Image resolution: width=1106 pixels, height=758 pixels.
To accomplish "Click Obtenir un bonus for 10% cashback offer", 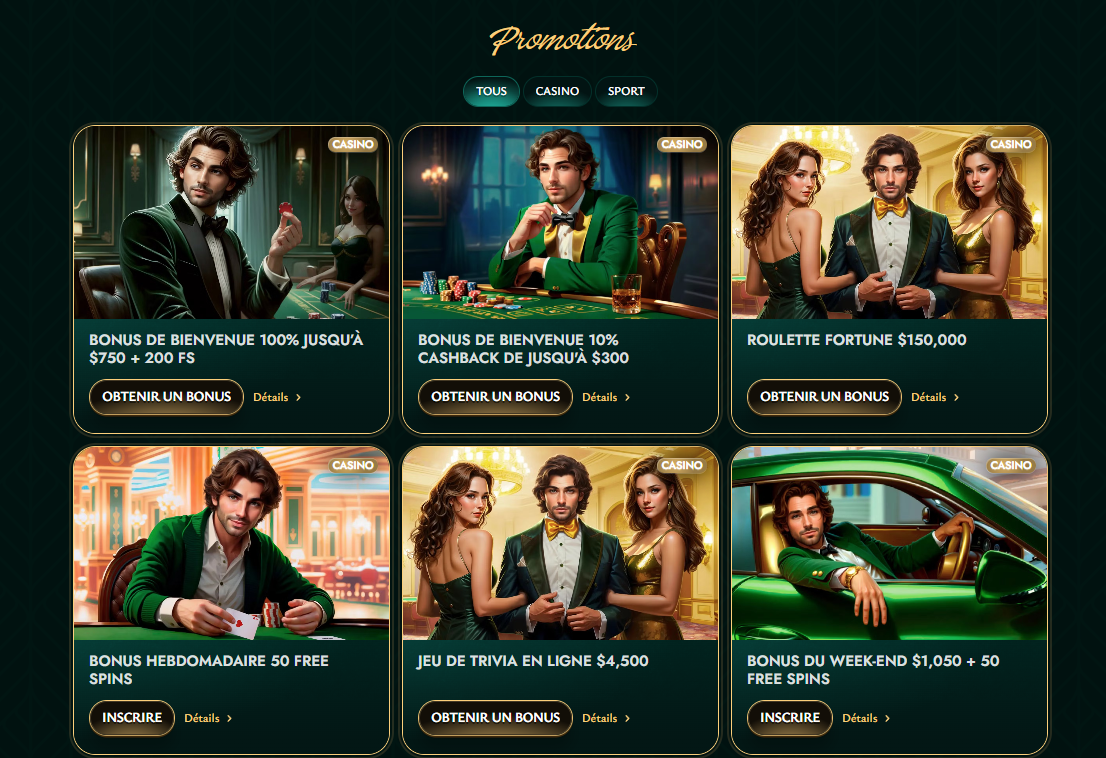I will tap(495, 397).
